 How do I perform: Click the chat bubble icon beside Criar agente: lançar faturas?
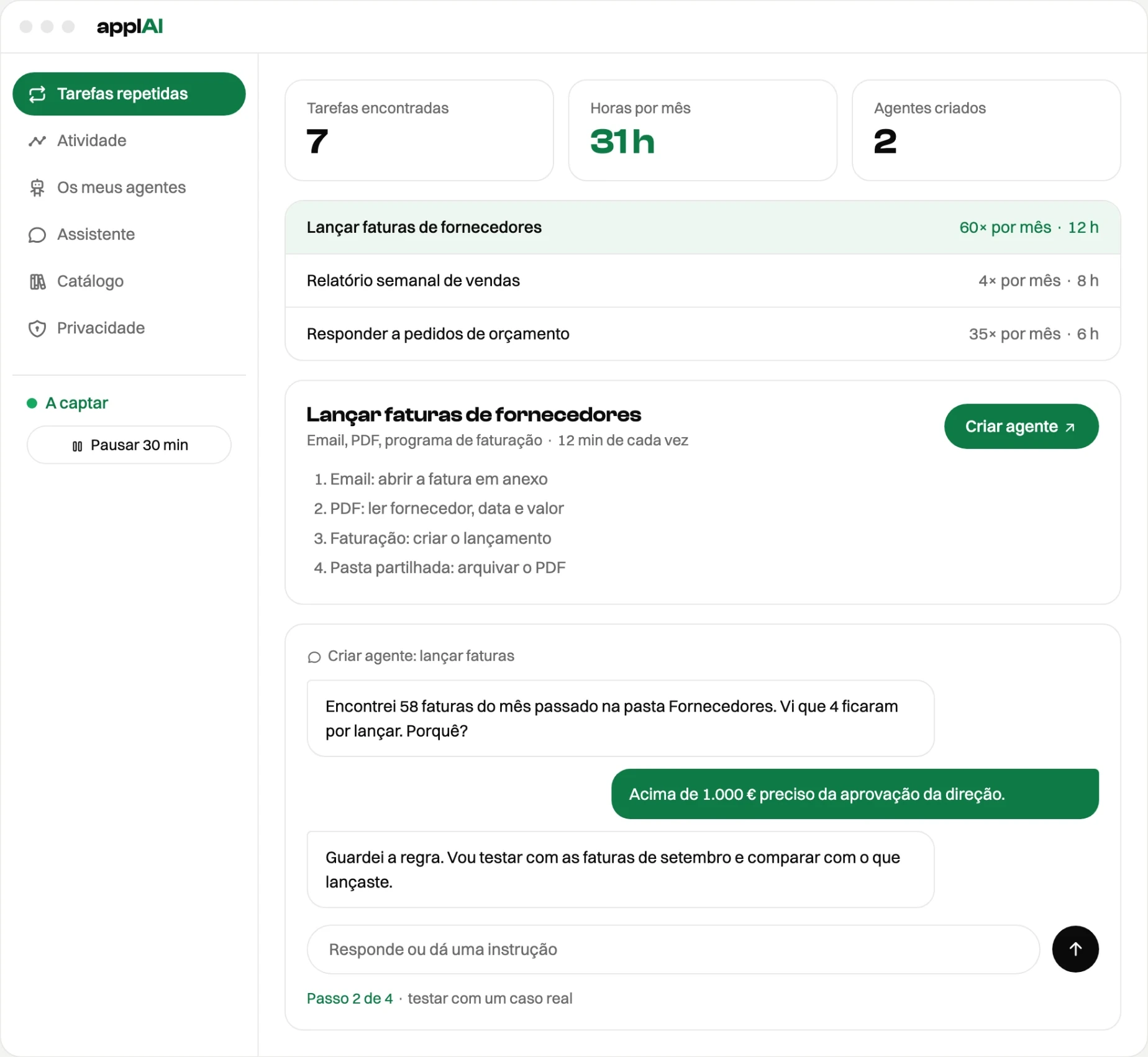(314, 657)
